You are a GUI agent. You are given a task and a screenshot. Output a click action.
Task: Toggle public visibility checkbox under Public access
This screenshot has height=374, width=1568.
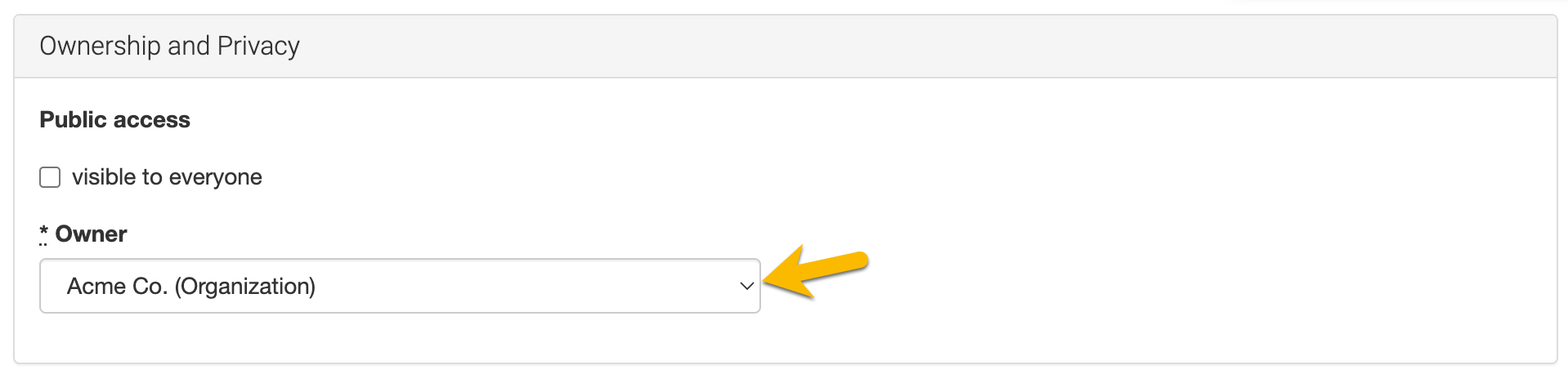click(50, 177)
